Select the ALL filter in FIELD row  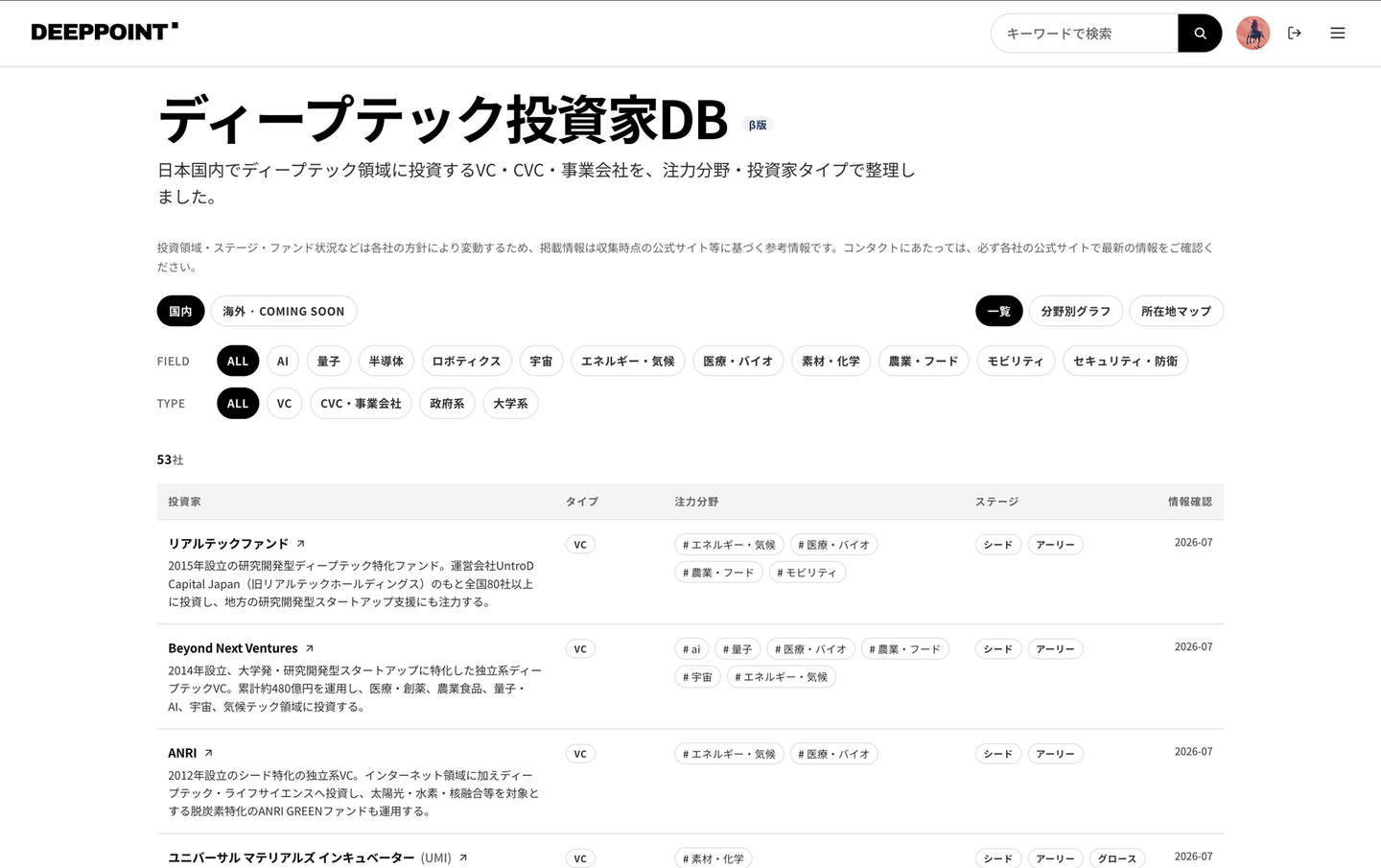(x=238, y=361)
